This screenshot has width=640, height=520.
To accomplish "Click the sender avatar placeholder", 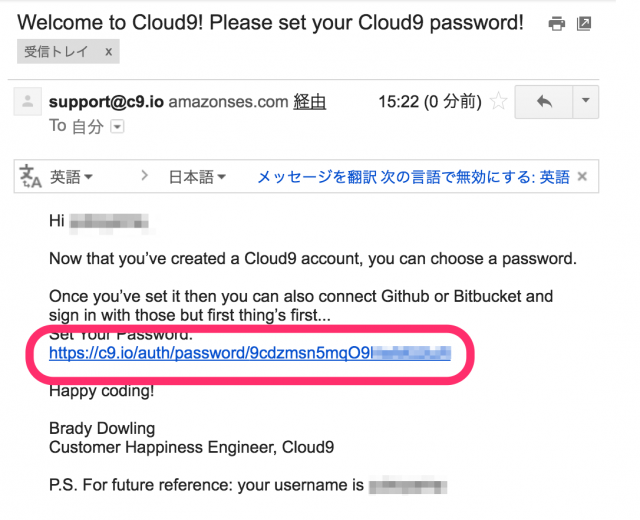I will point(28,102).
